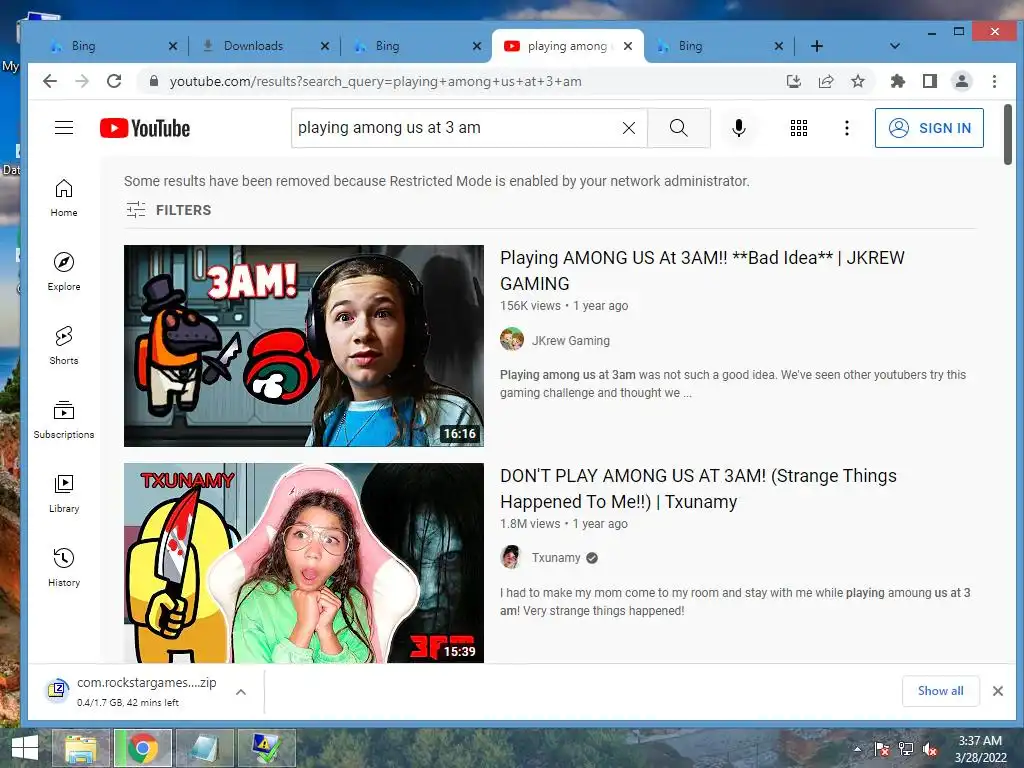
Task: Open the YouTube apps grid icon
Action: click(x=799, y=128)
